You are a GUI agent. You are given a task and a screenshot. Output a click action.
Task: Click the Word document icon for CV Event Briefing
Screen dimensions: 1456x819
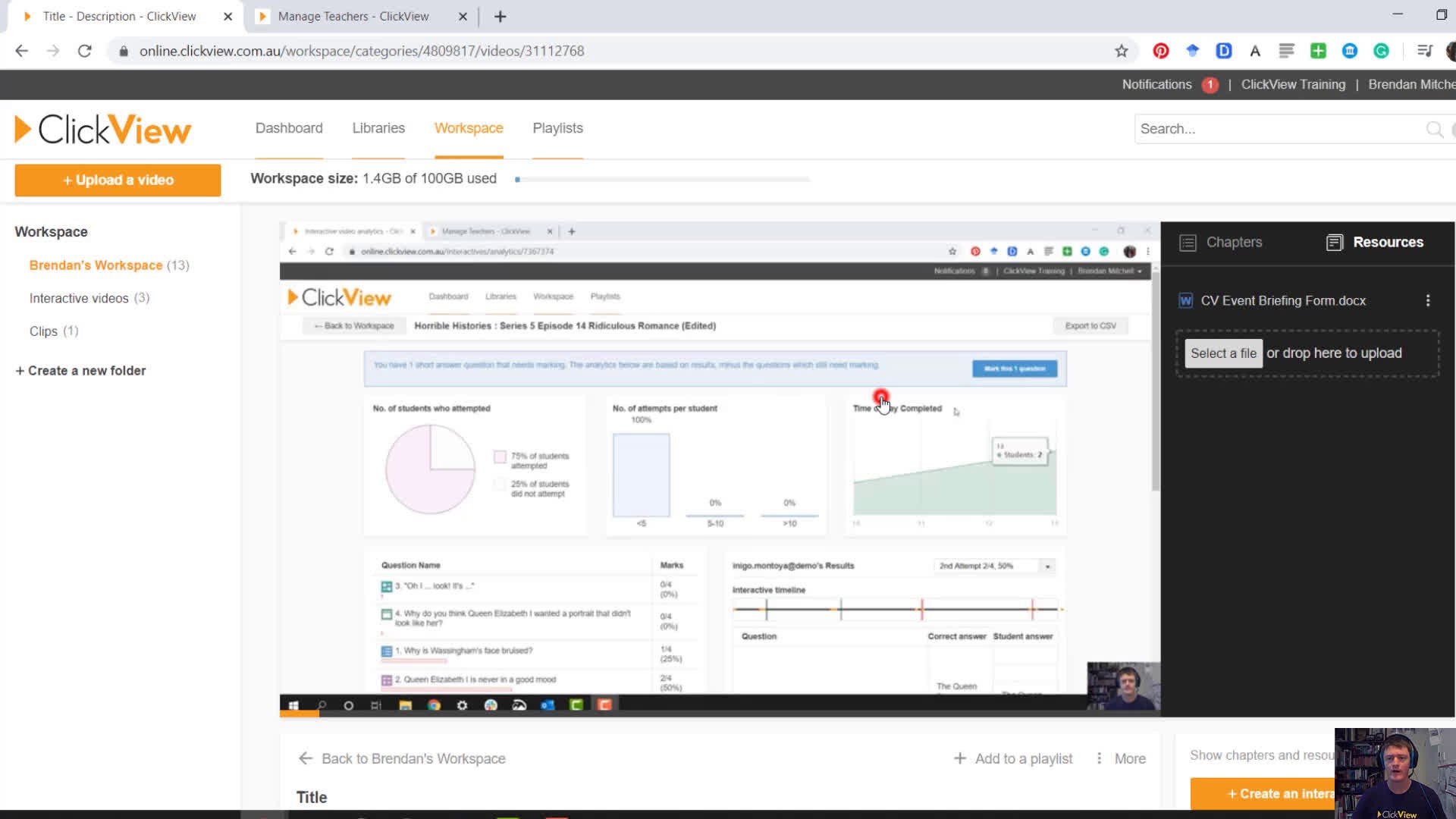1185,301
